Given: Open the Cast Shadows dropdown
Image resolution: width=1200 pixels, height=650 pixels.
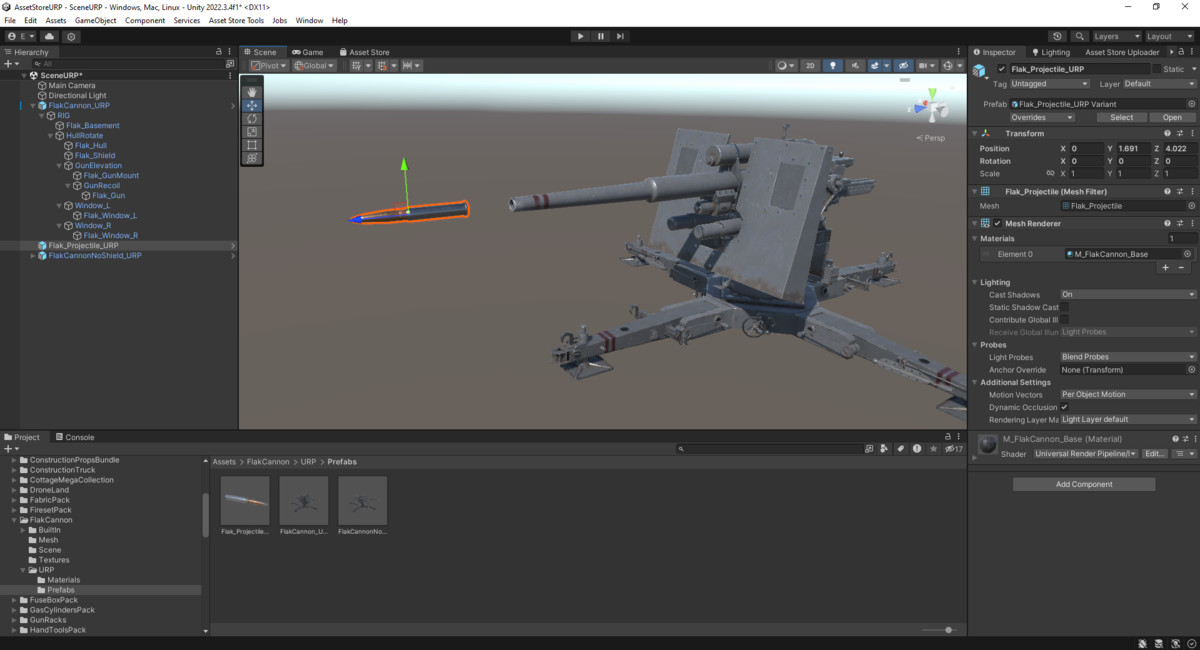Looking at the screenshot, I should coord(1127,295).
